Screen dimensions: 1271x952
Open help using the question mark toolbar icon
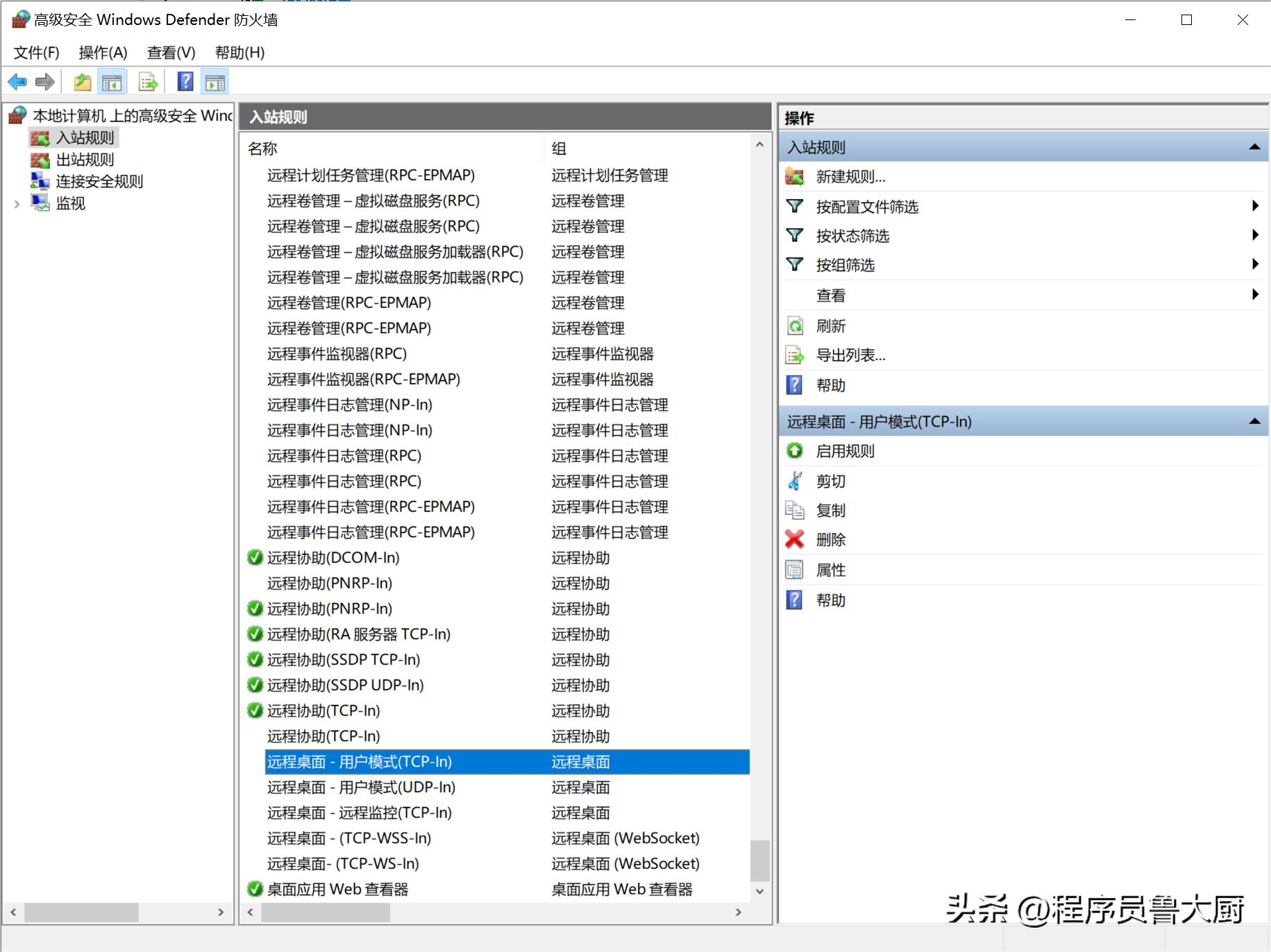point(184,82)
